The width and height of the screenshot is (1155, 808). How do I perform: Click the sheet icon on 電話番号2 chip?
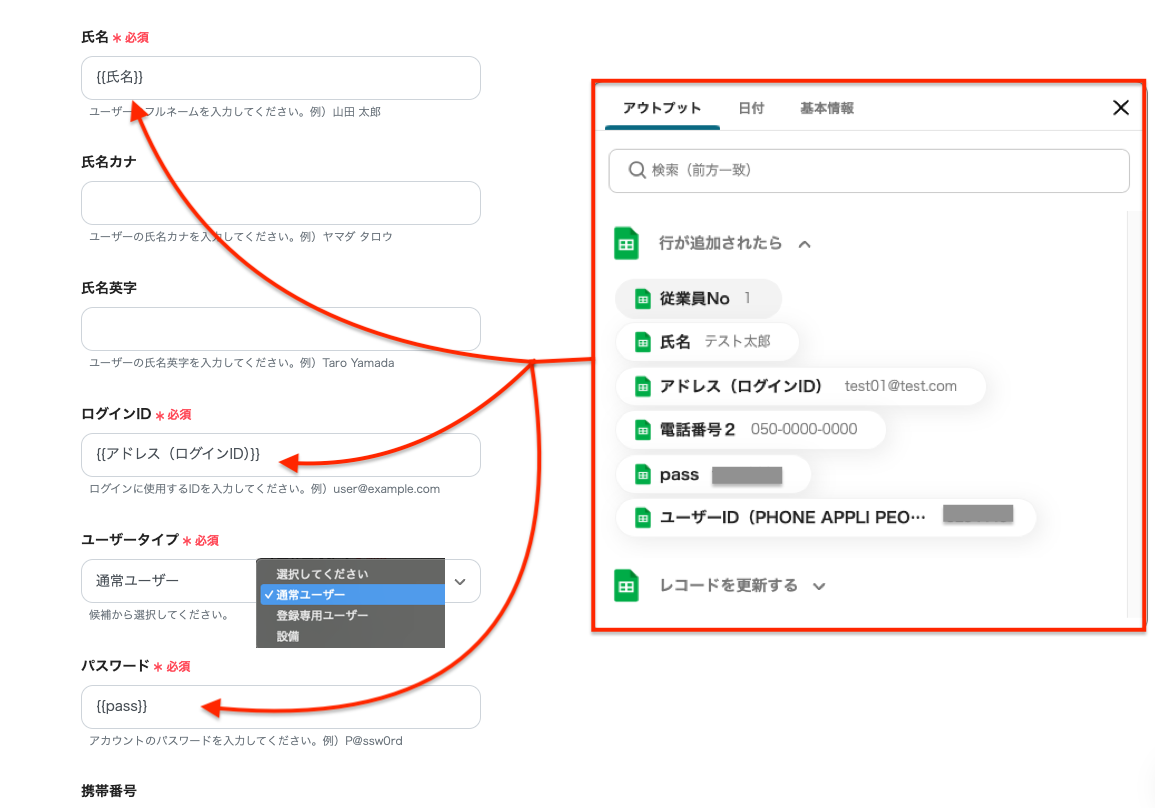642,430
